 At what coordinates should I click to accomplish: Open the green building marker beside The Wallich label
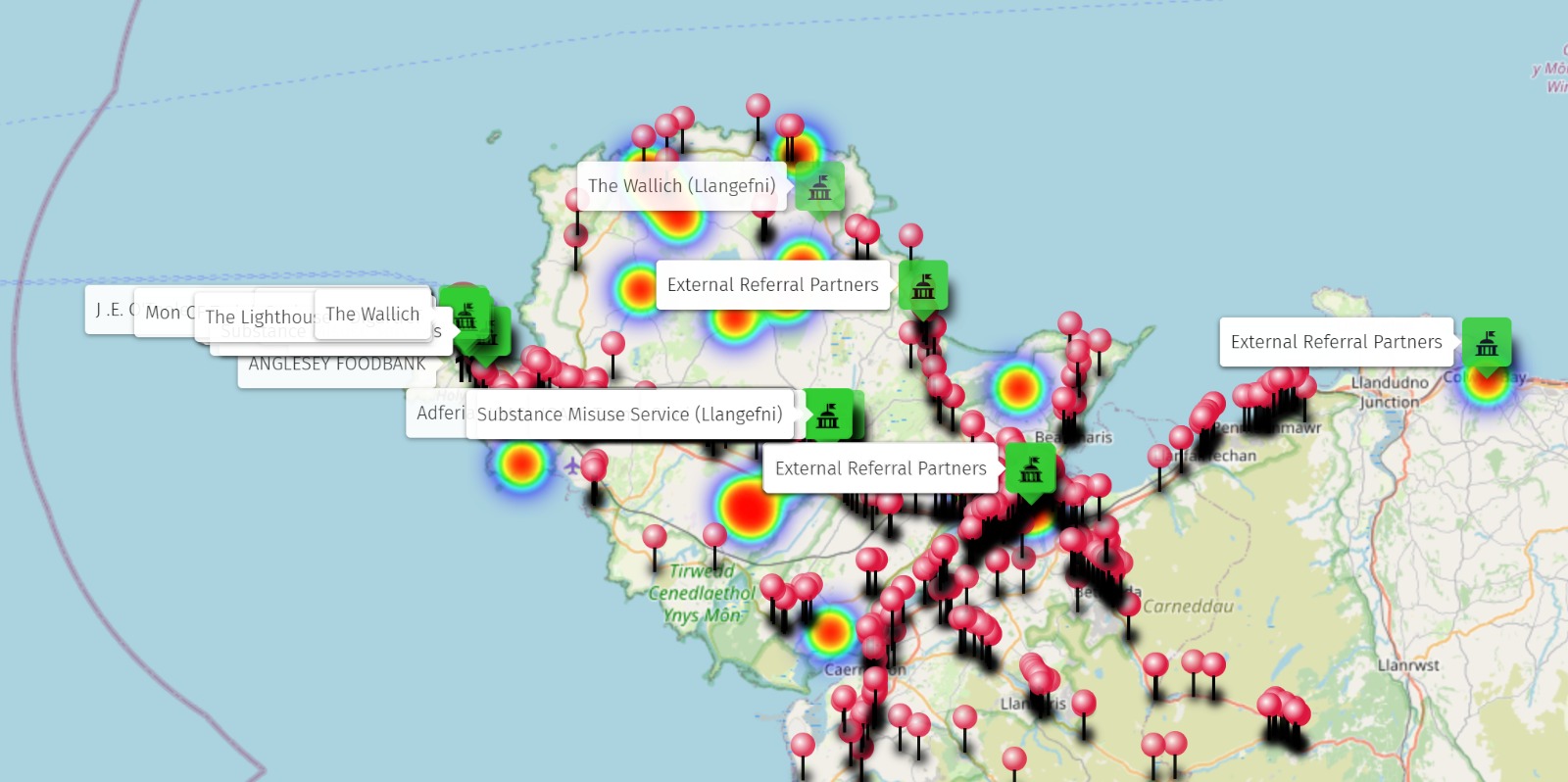465,312
